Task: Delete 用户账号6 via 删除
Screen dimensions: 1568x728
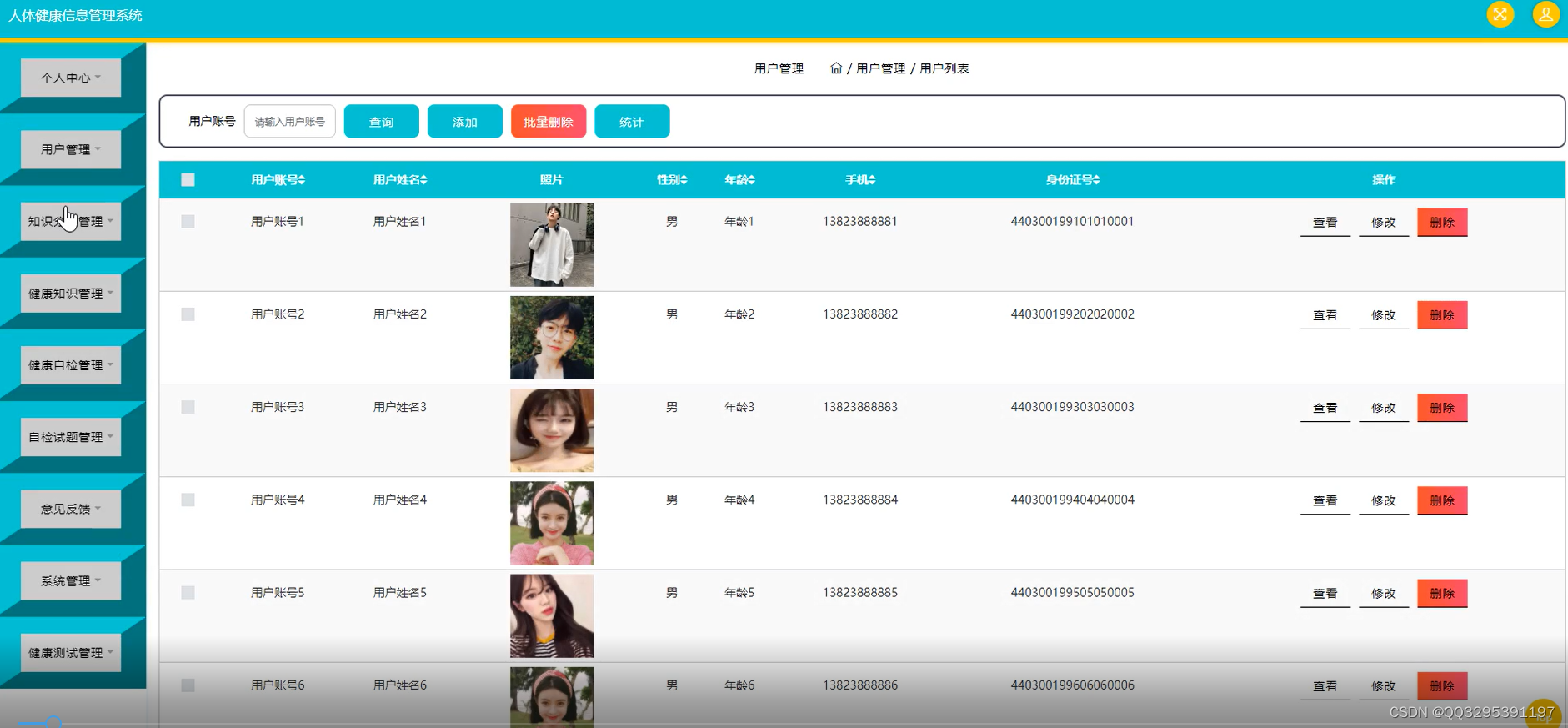Action: tap(1442, 686)
